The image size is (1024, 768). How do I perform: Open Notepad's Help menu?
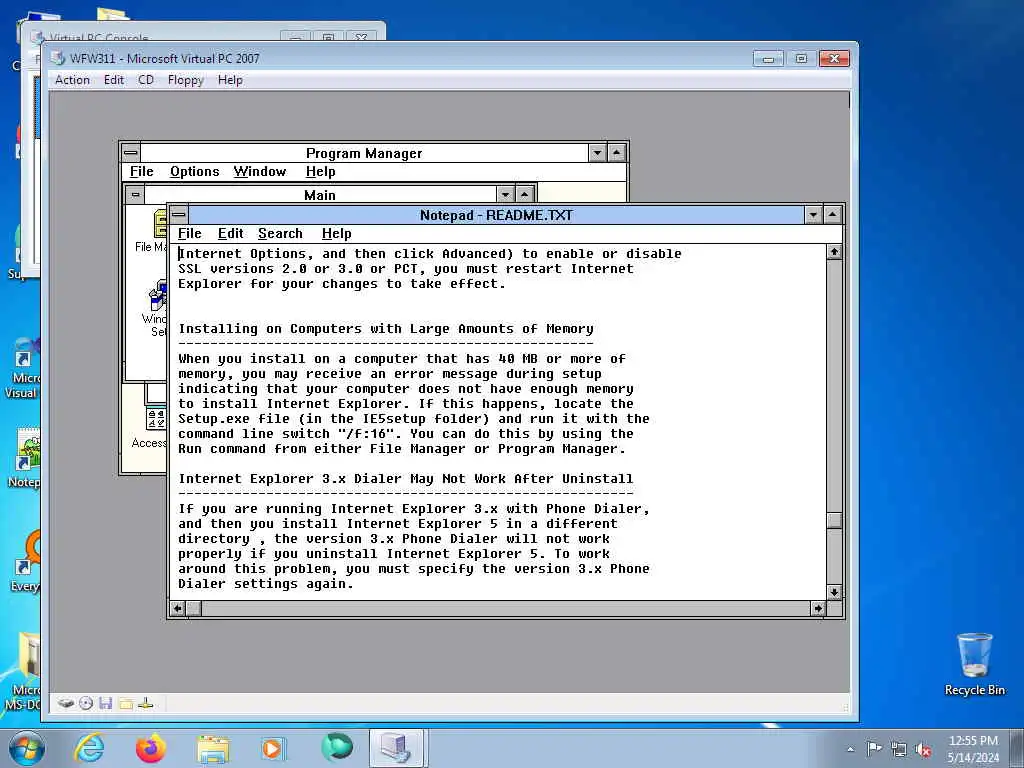pyautogui.click(x=336, y=234)
